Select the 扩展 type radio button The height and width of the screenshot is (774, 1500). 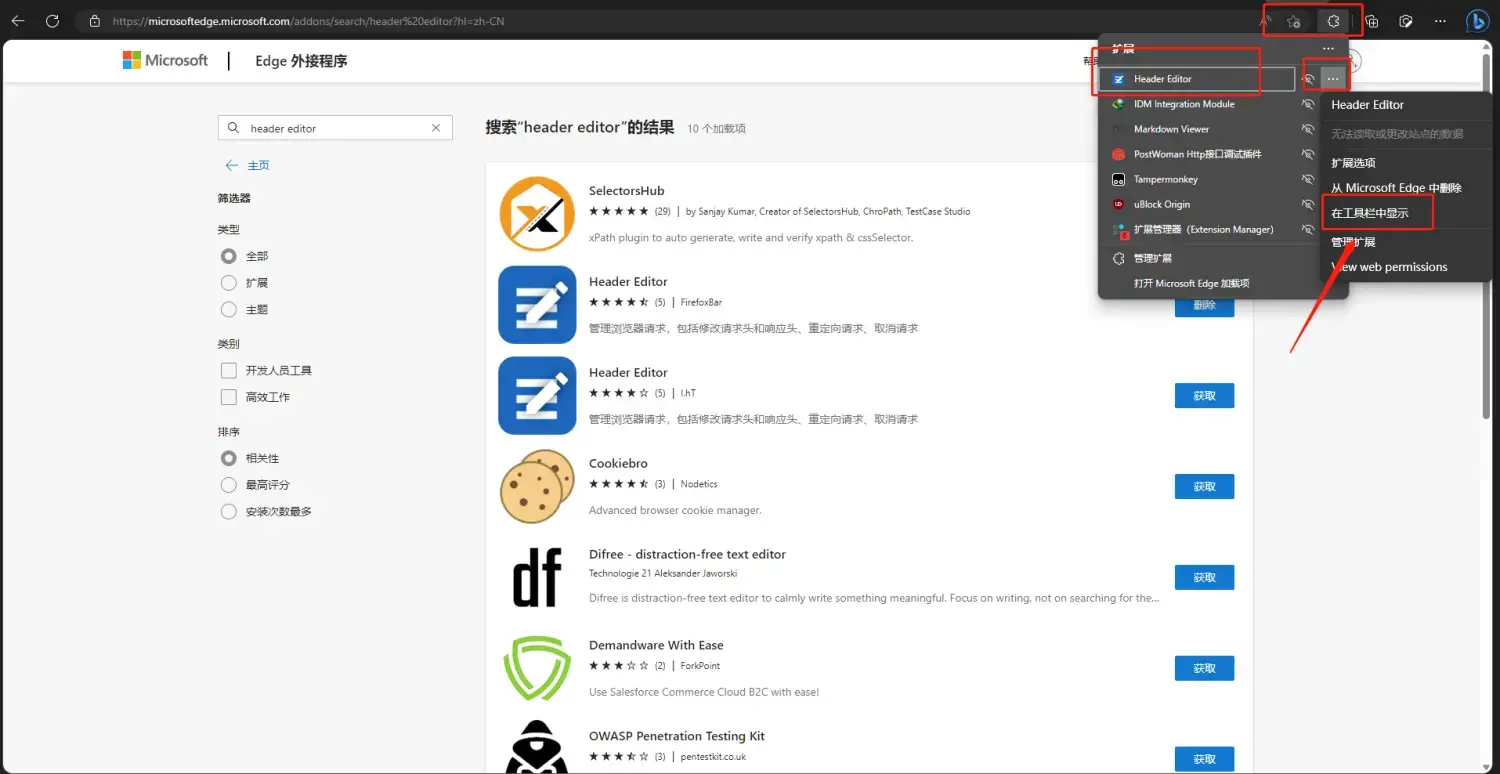(x=228, y=283)
